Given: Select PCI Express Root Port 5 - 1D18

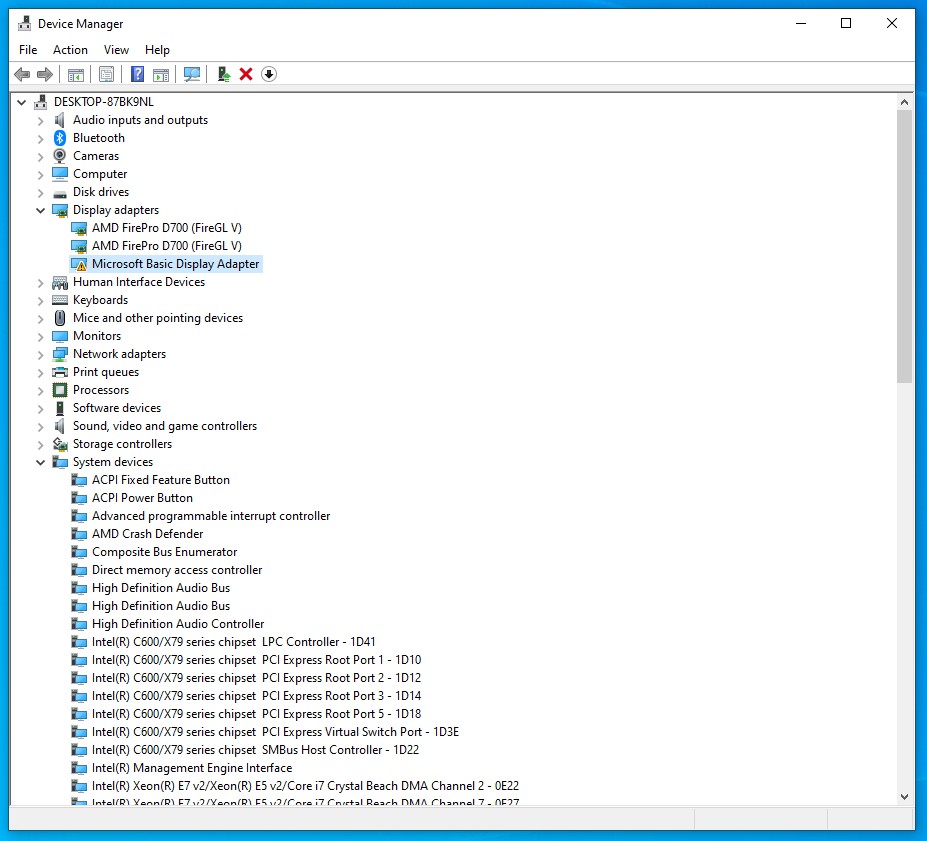Looking at the screenshot, I should pyautogui.click(x=257, y=714).
